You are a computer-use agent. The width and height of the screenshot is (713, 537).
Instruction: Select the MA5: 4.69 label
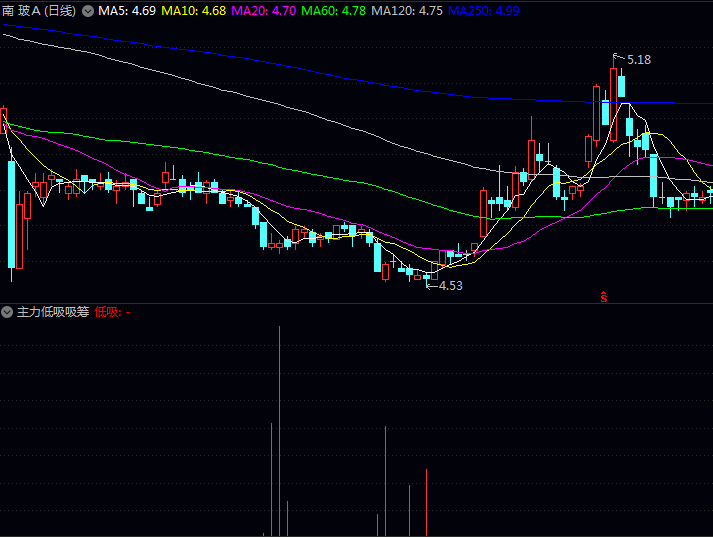point(127,11)
